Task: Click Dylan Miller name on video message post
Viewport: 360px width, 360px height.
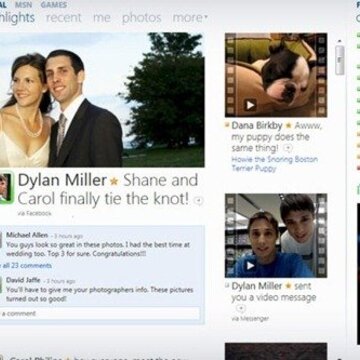Action: (257, 286)
